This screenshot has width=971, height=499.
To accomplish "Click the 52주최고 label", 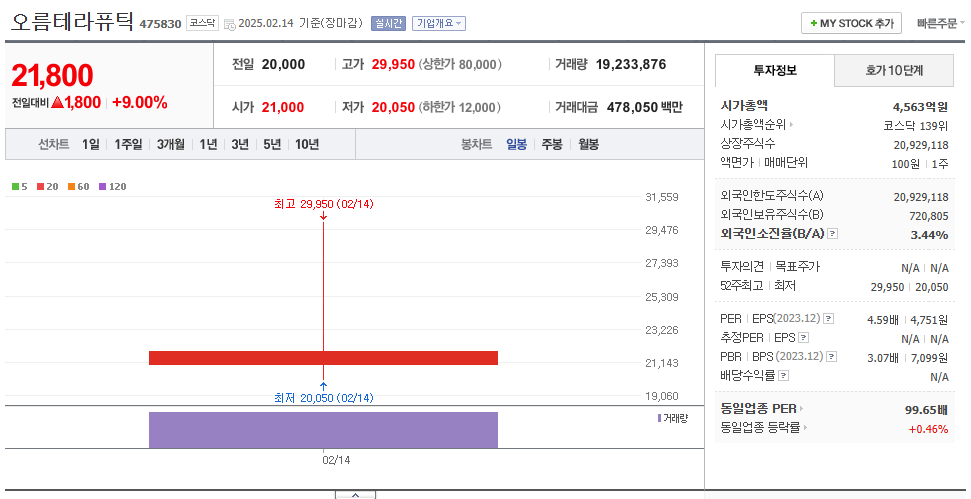I will 741,286.
